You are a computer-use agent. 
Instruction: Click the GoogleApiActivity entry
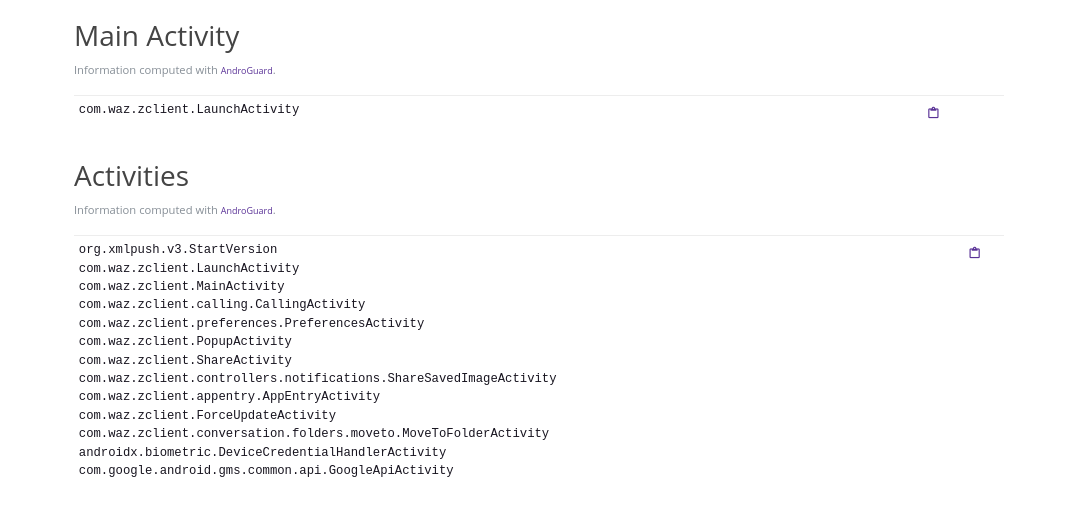click(266, 471)
